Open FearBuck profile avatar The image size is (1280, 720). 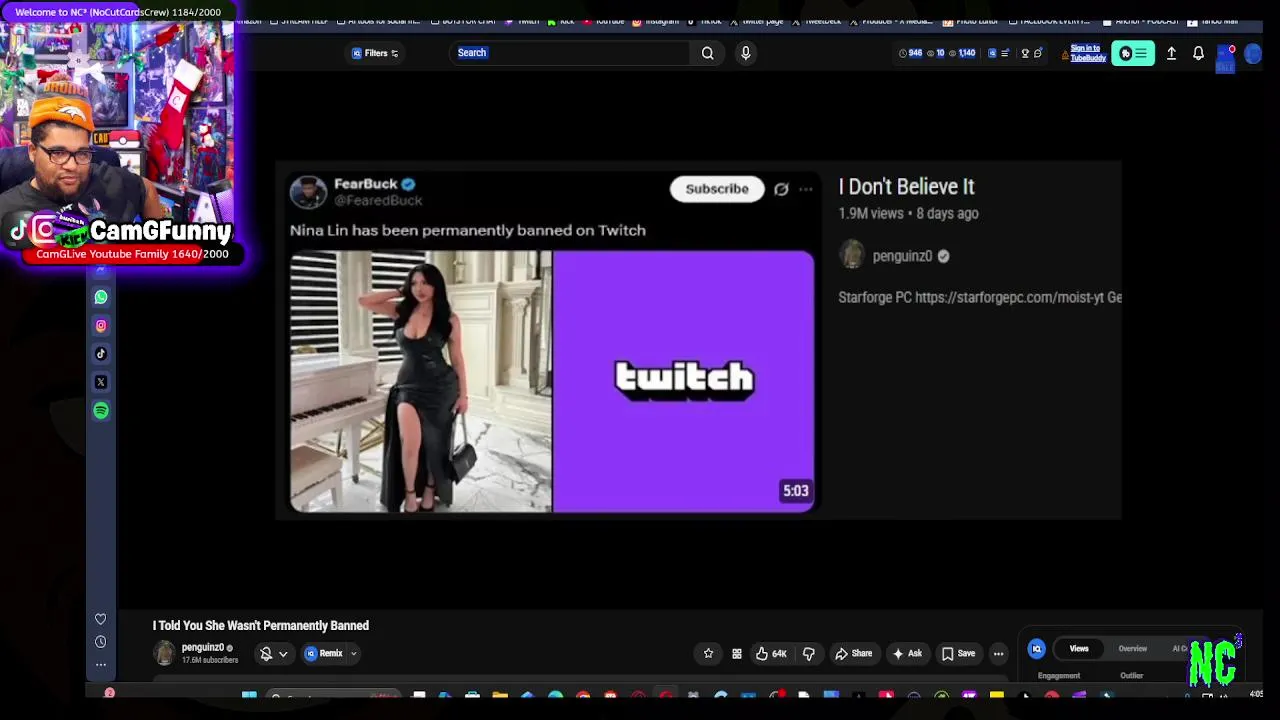point(308,192)
